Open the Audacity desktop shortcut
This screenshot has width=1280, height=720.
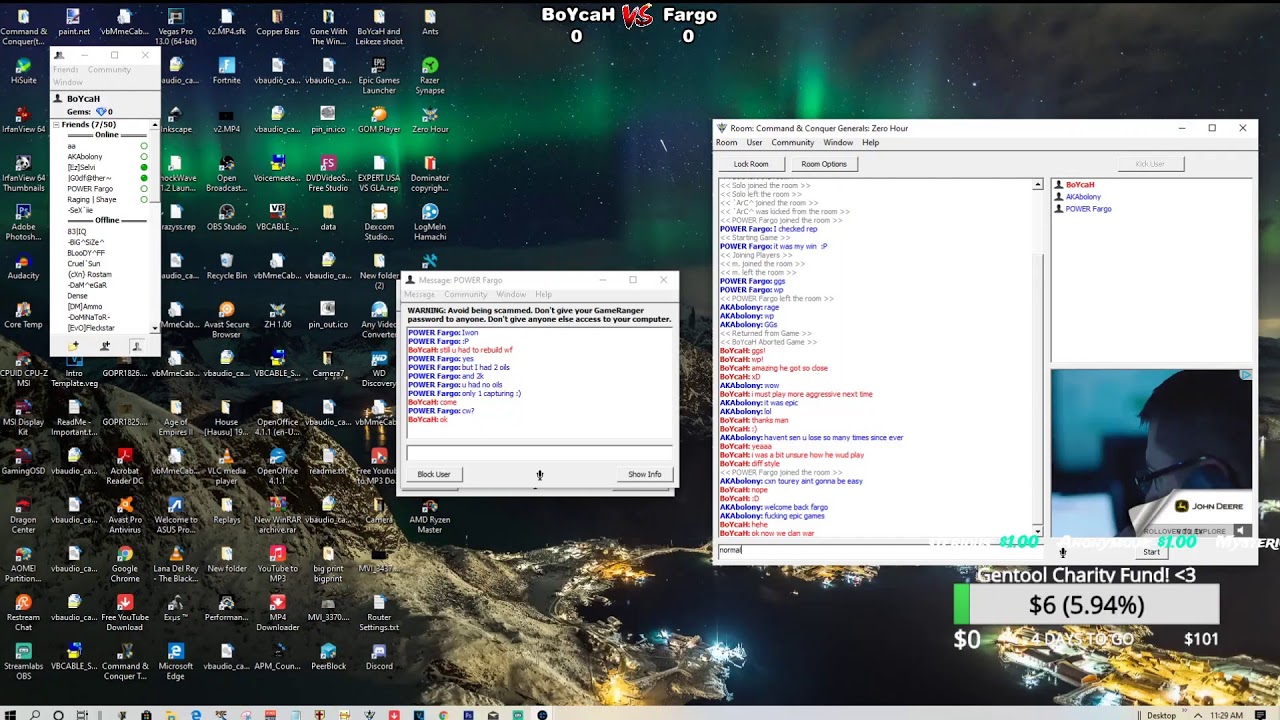pos(23,266)
